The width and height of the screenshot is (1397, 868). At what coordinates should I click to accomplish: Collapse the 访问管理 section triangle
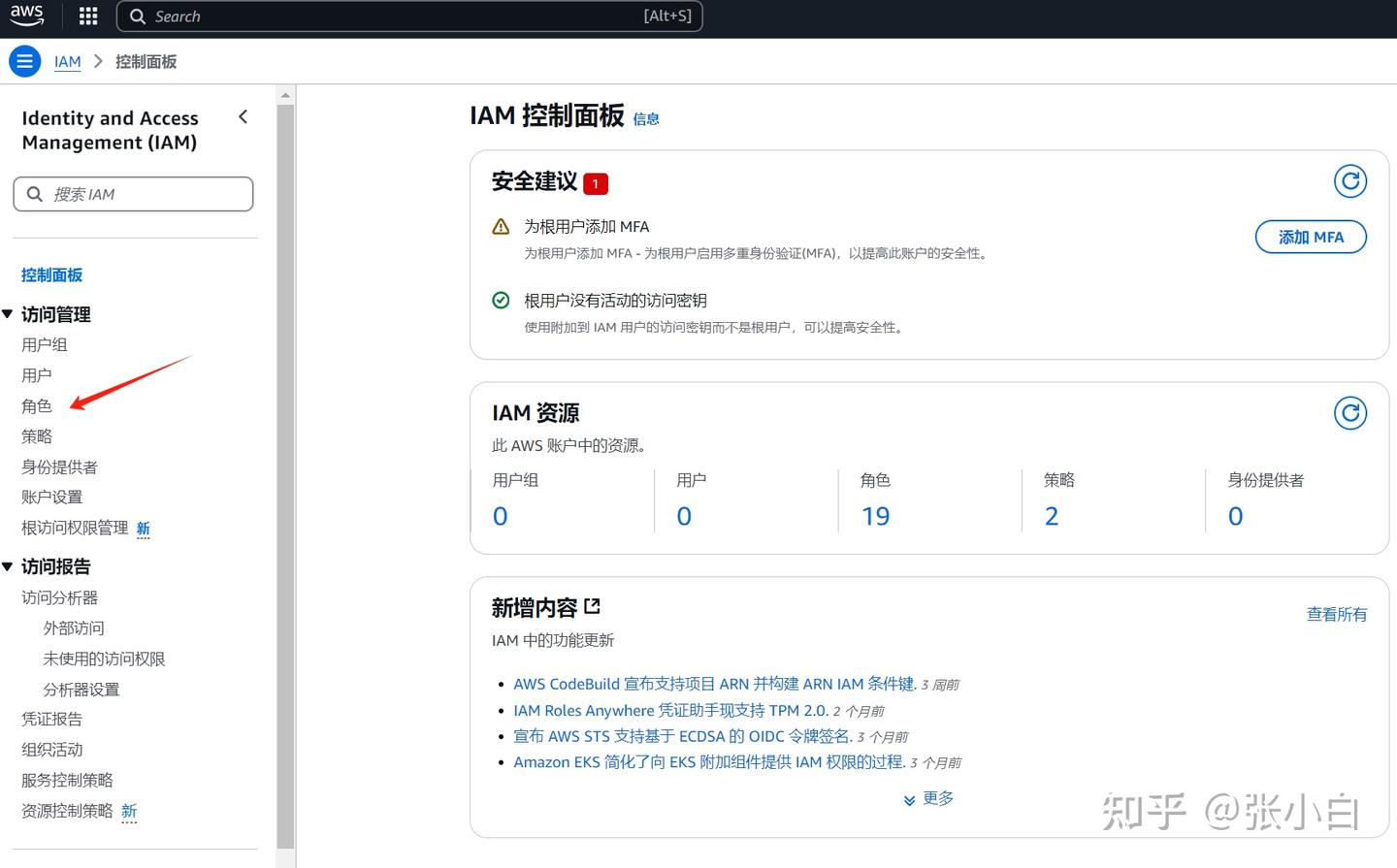tap(8, 314)
